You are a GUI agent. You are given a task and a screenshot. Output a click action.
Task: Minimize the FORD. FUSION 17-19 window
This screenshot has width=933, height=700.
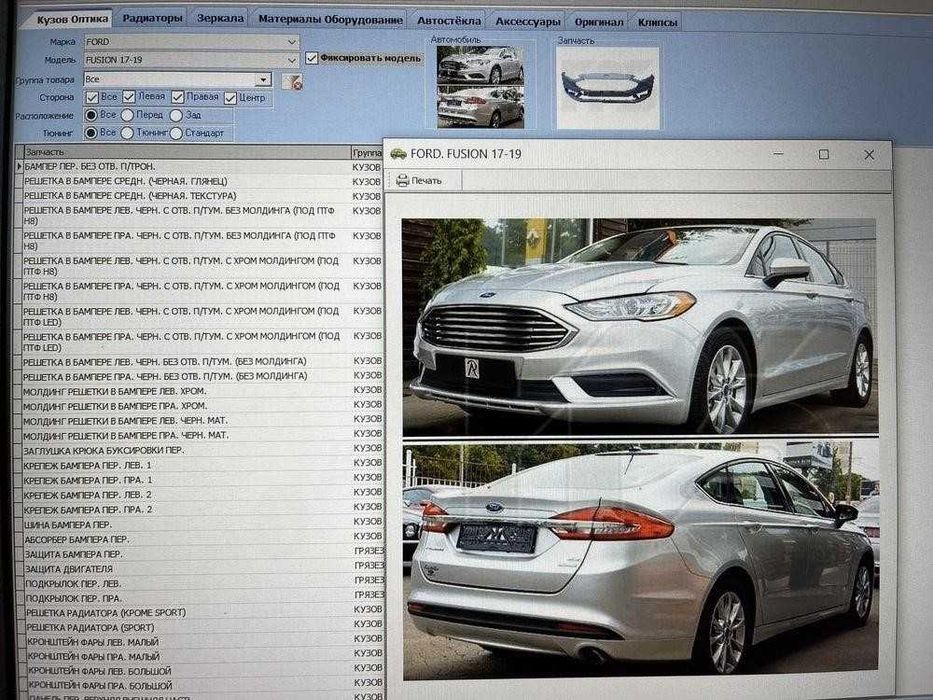pos(778,154)
